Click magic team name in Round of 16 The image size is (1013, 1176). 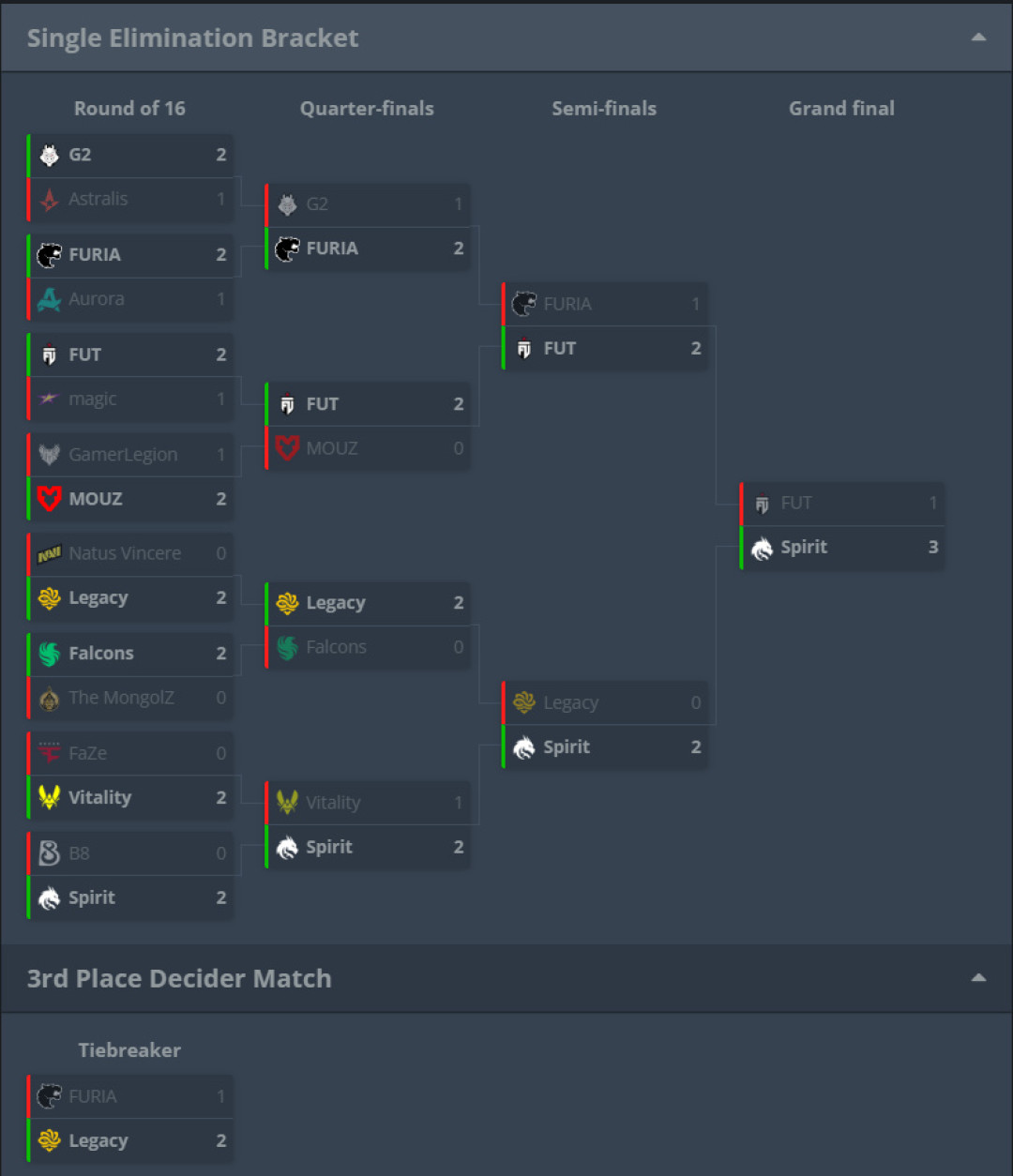[x=92, y=400]
